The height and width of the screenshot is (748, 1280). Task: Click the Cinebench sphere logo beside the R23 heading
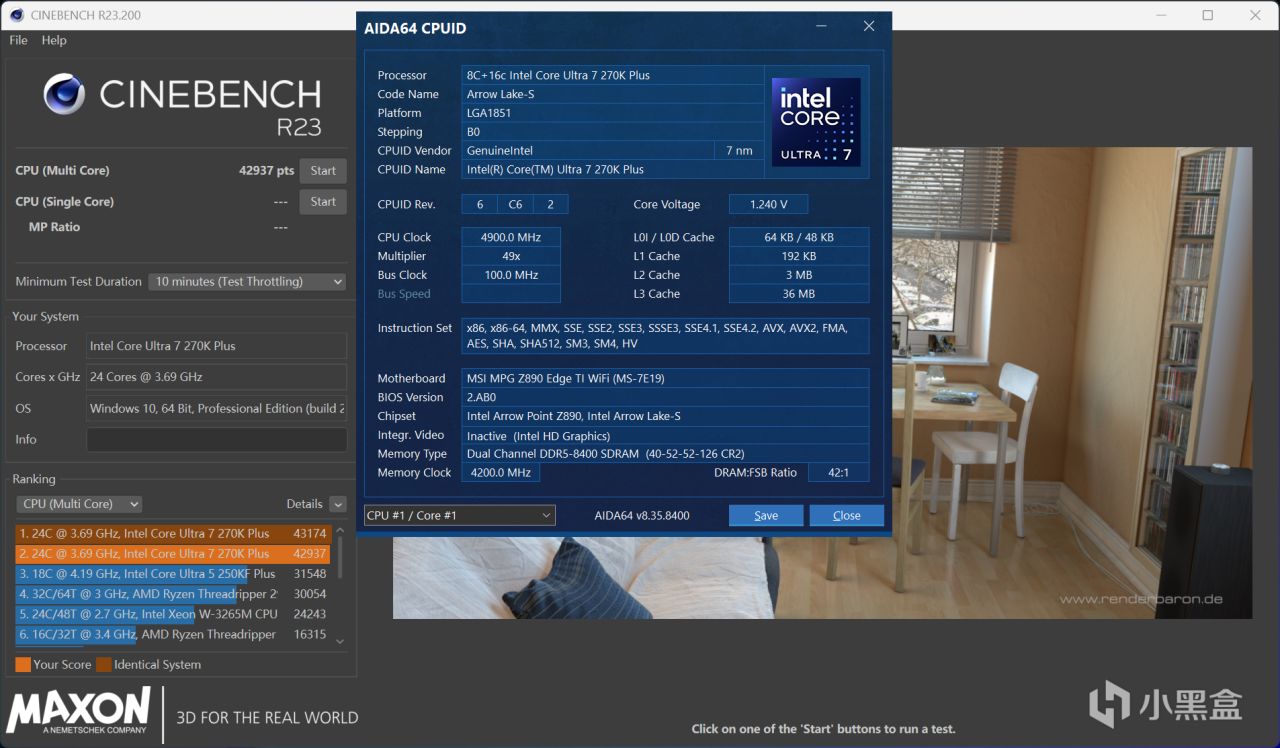pyautogui.click(x=64, y=94)
